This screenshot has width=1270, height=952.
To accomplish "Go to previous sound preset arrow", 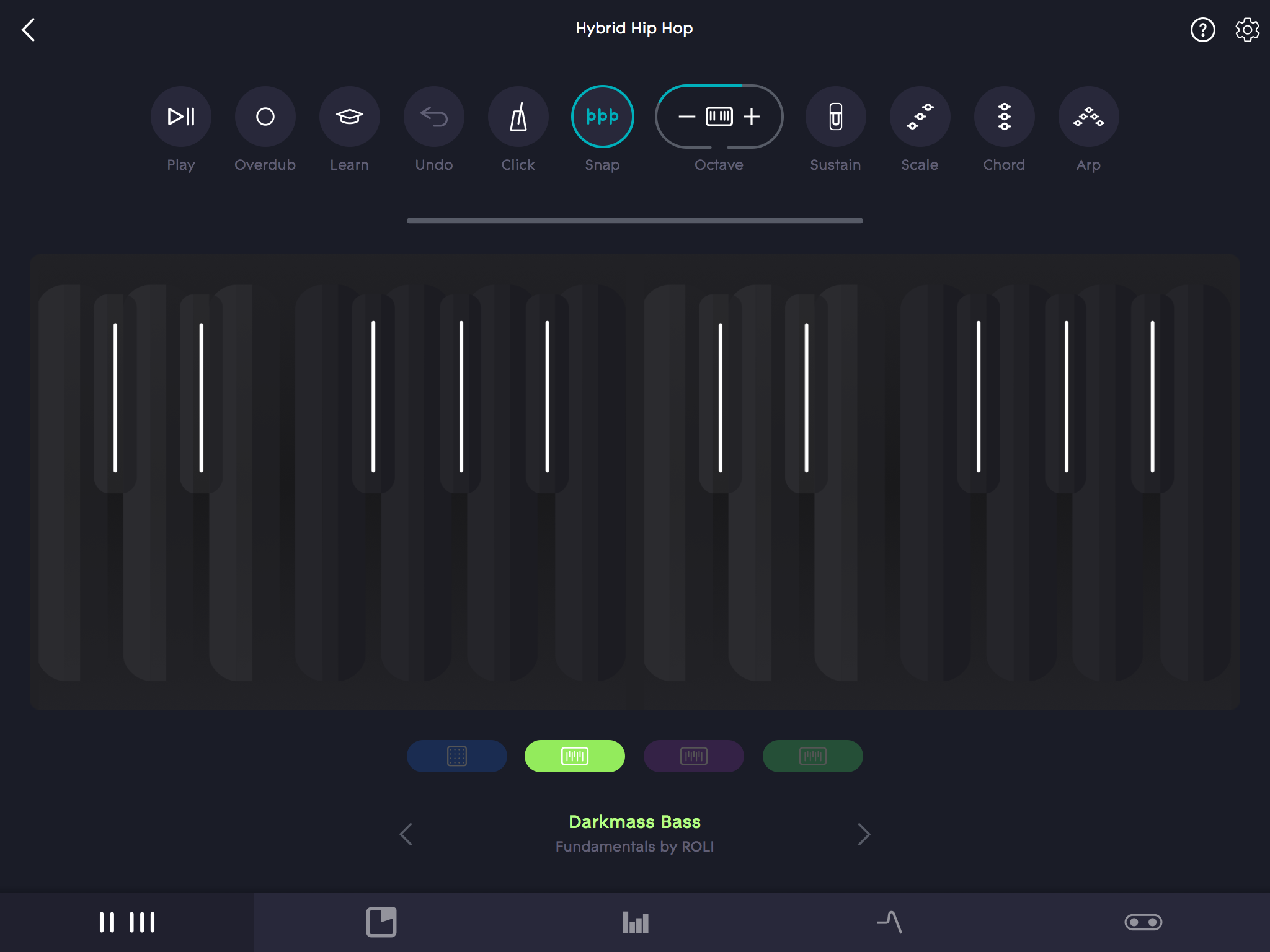I will click(x=406, y=834).
